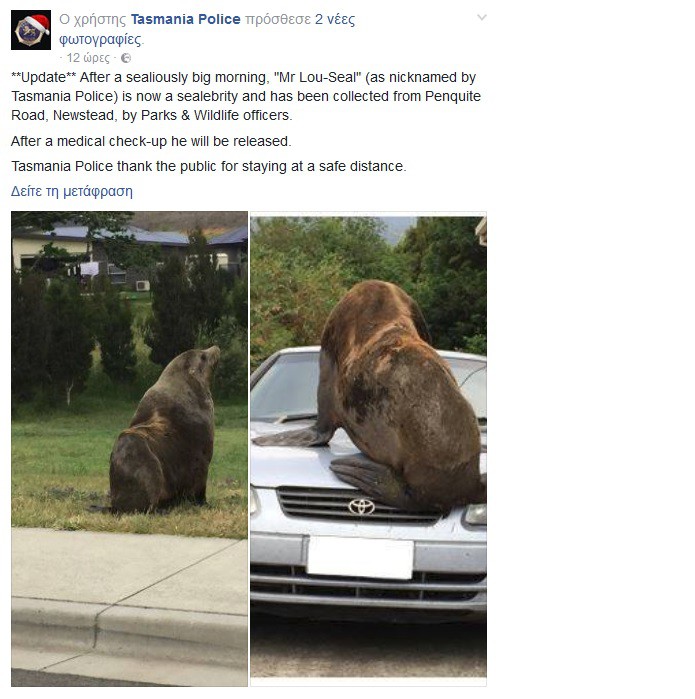Click the "**Update**" paragraph text
695x699 pixels.
pos(246,96)
